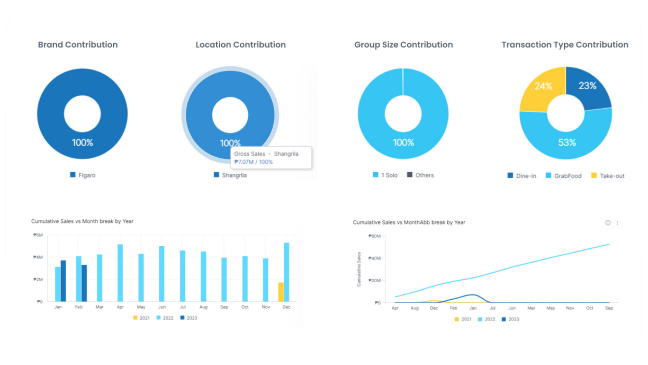Toggle Figaro legend in Brand Contribution

pyautogui.click(x=83, y=175)
